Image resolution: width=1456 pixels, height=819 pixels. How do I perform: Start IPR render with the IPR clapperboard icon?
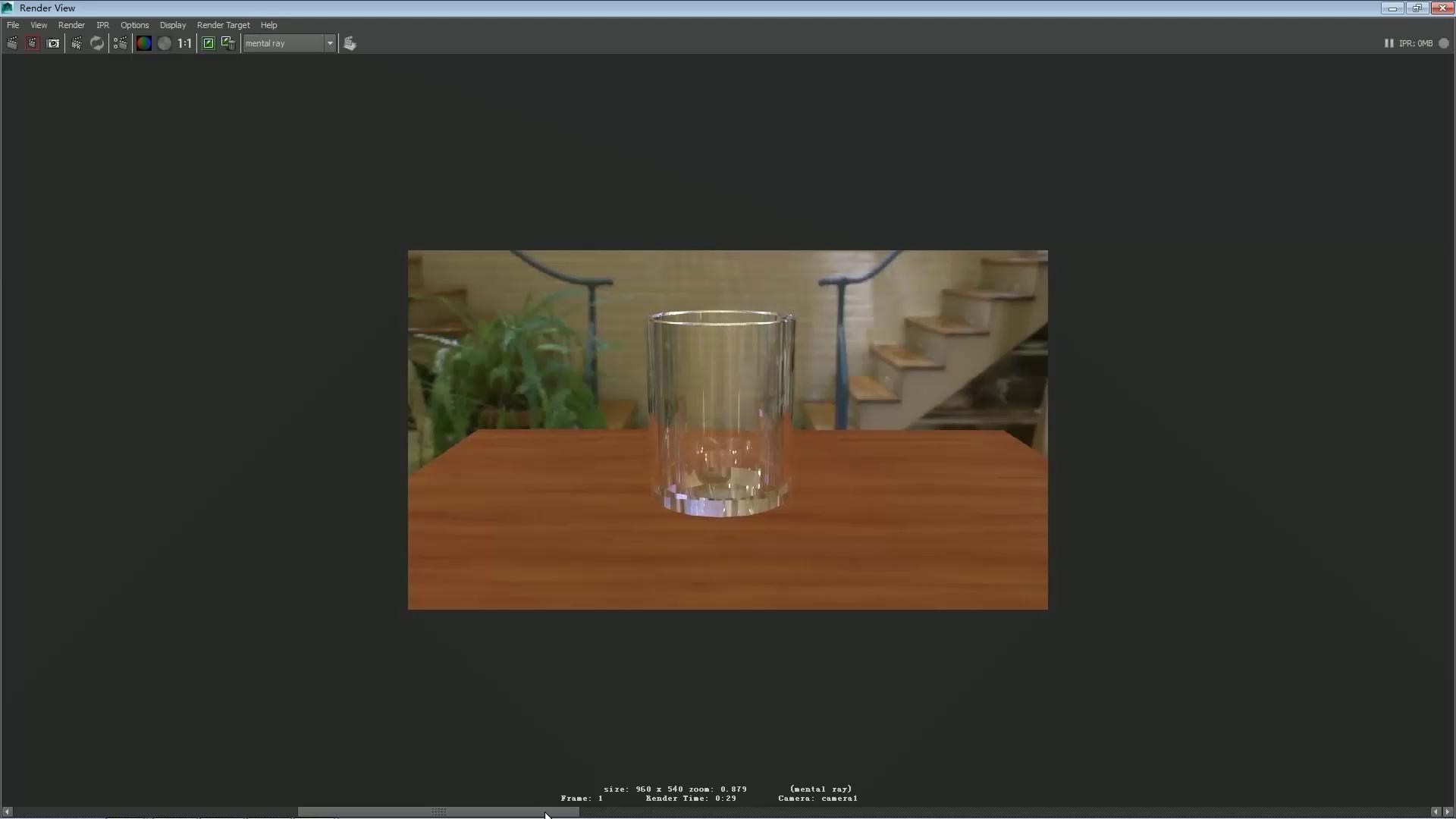pos(77,43)
